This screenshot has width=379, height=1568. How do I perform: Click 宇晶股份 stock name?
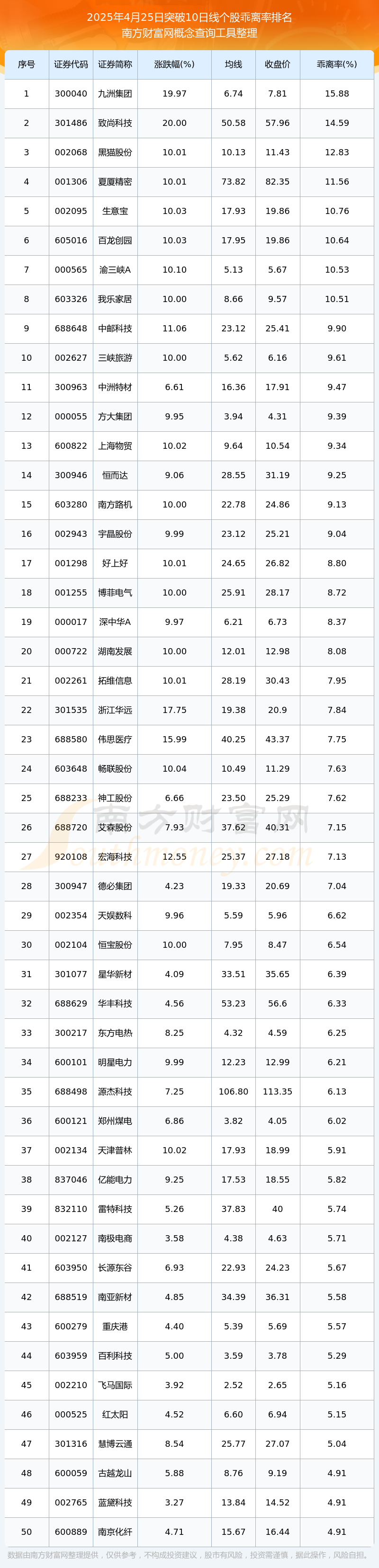tap(115, 534)
